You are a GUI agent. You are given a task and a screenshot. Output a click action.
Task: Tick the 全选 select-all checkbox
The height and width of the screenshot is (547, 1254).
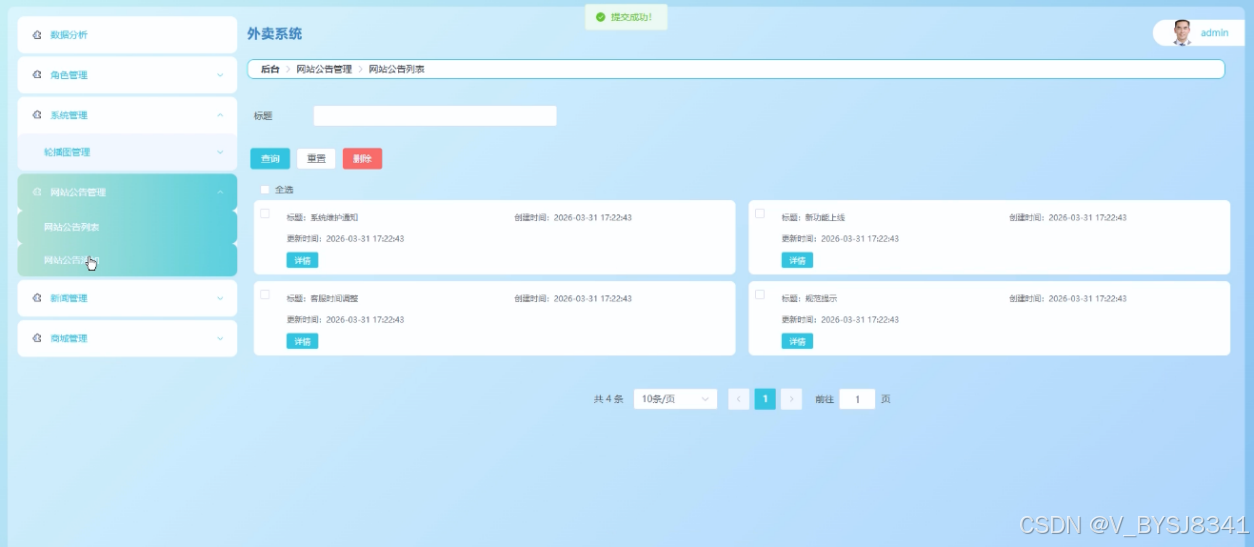coord(265,189)
